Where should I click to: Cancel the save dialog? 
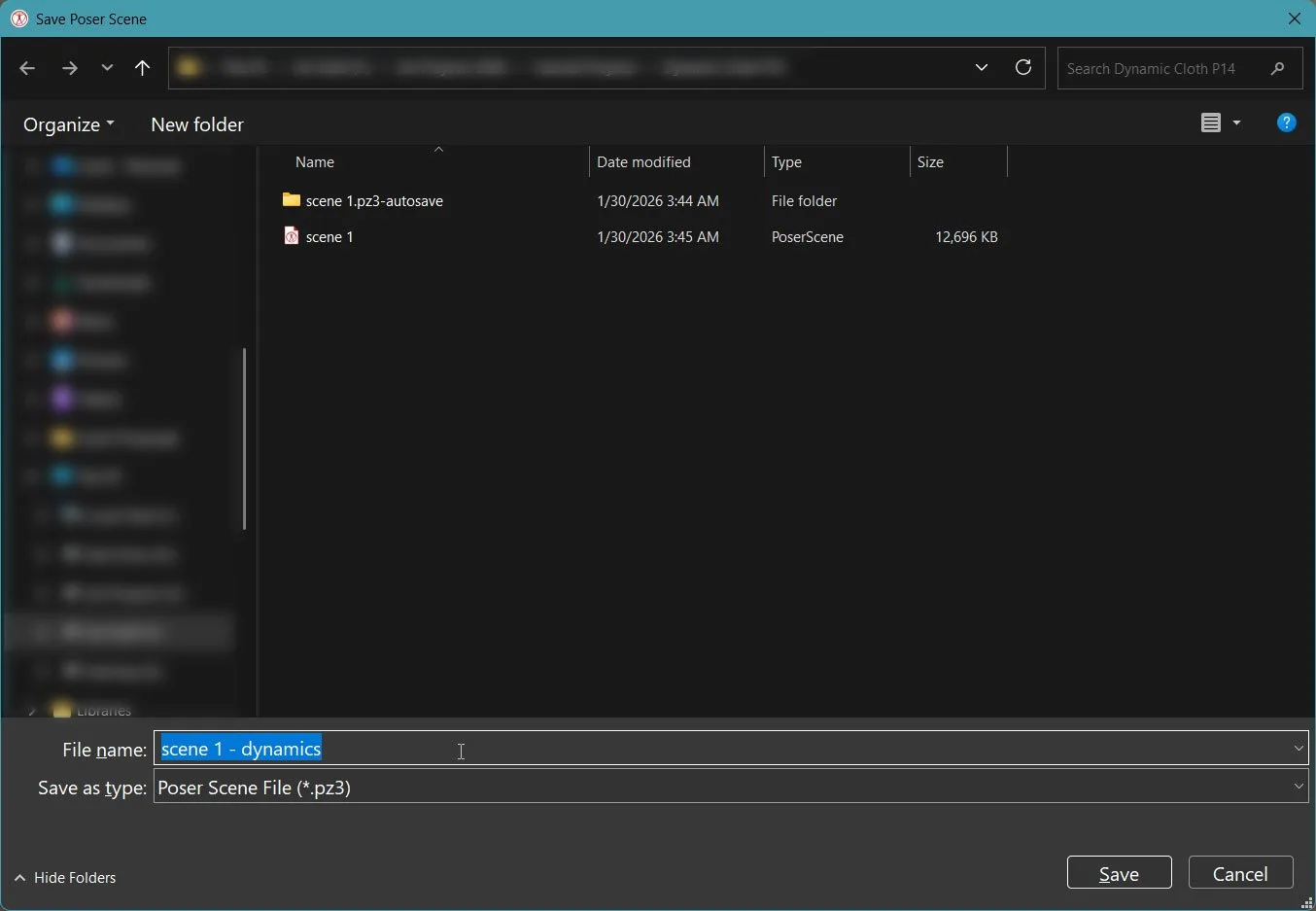point(1239,872)
